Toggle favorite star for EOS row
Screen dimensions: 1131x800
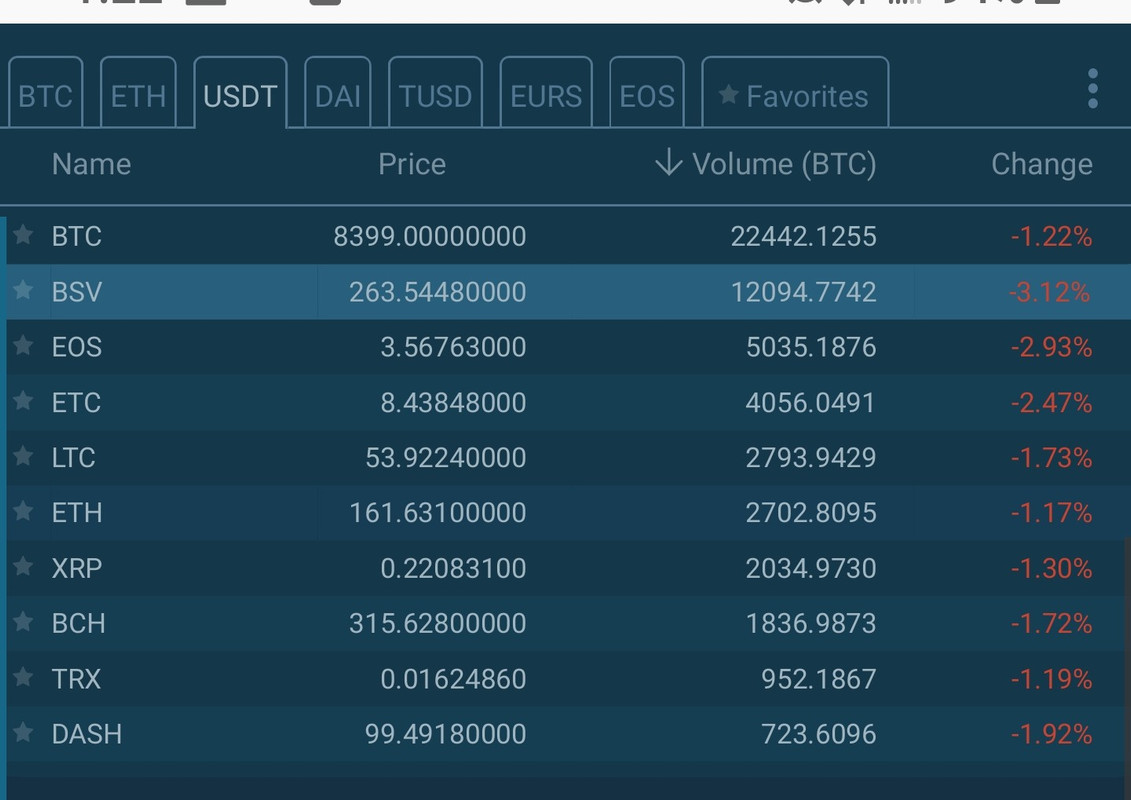(x=23, y=344)
